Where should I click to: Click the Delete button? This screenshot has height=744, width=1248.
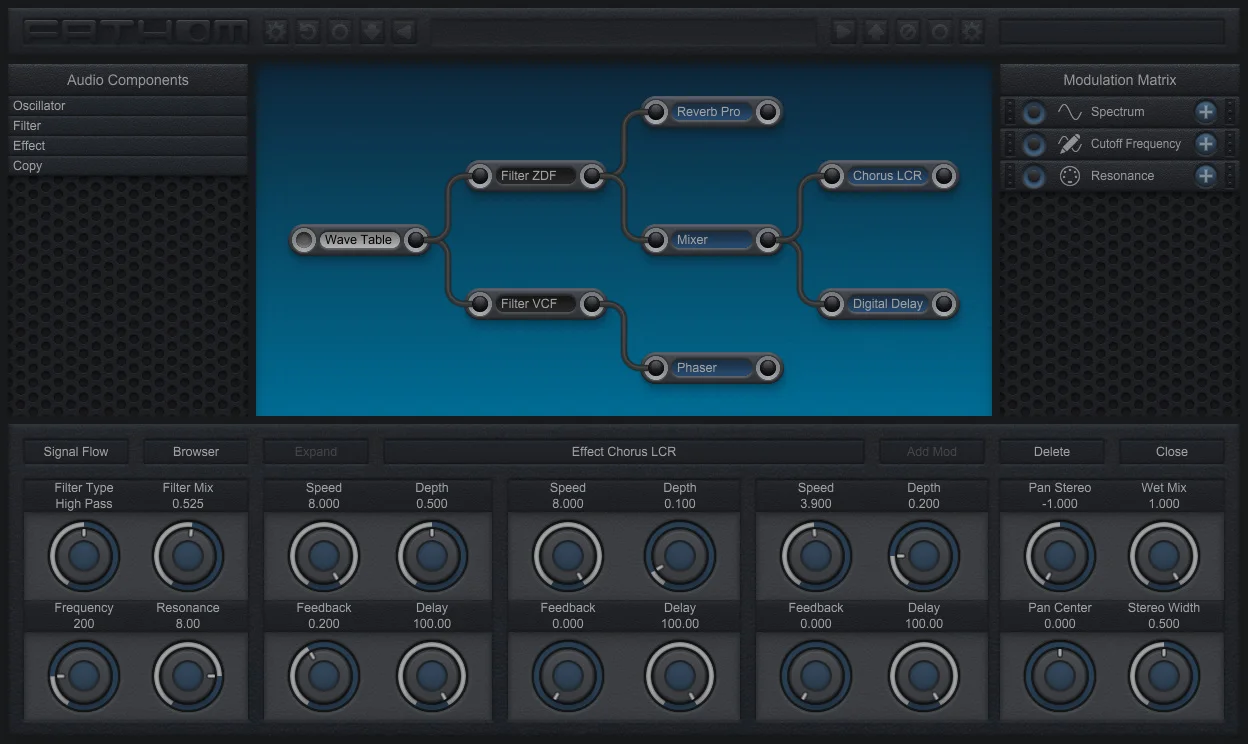pos(1052,452)
